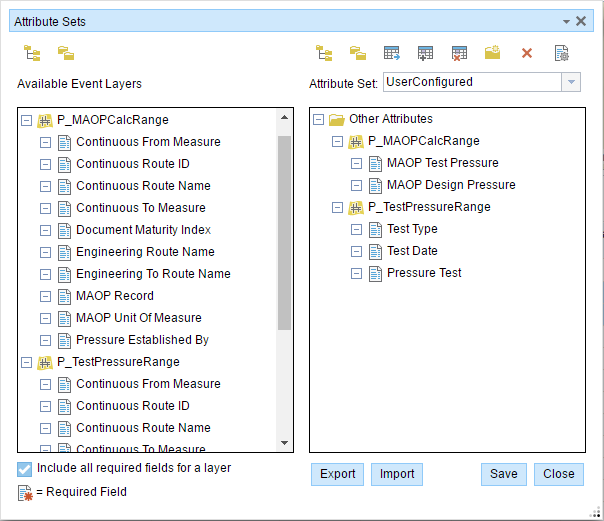This screenshot has height=521, width=604.
Task: Click expand all icon above Available Event Layers
Action: pos(32,53)
